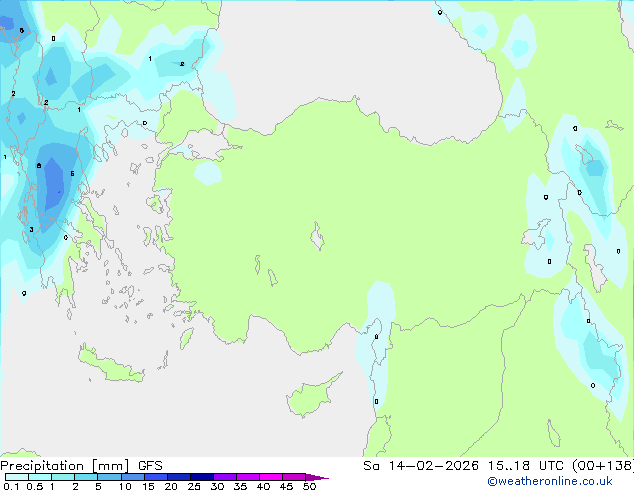Select the 5–10 mm legend color box
This screenshot has height=490, width=634.
point(109,477)
